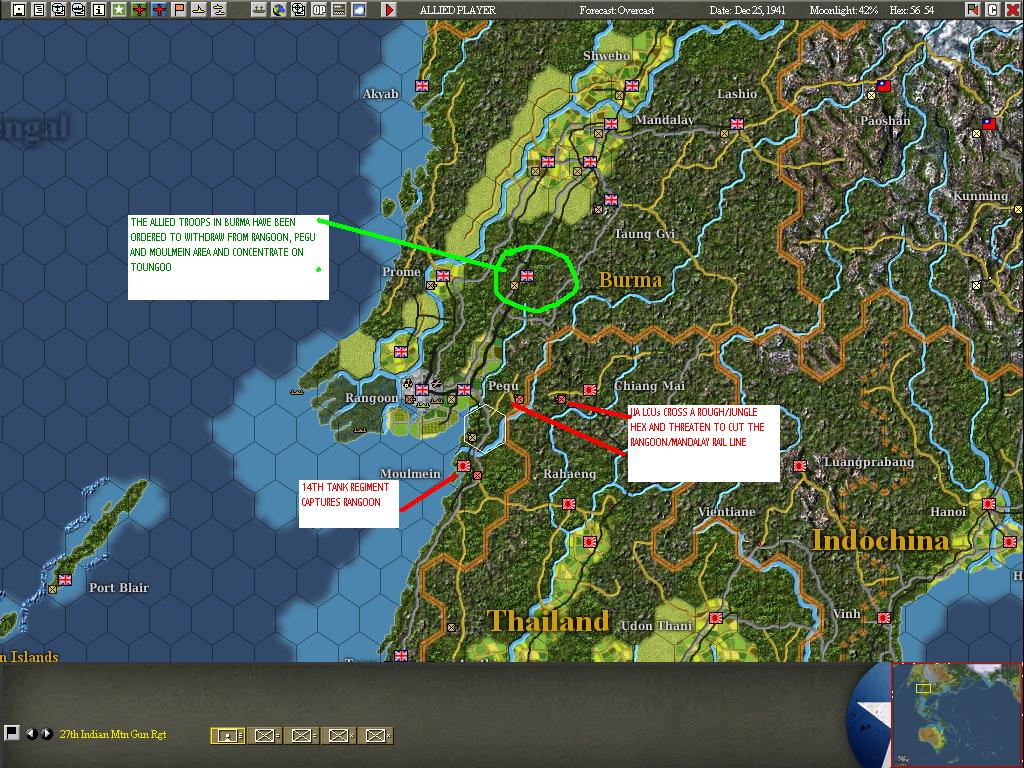
Task: Click the single yellow ship toolbar icon
Action: (199, 10)
